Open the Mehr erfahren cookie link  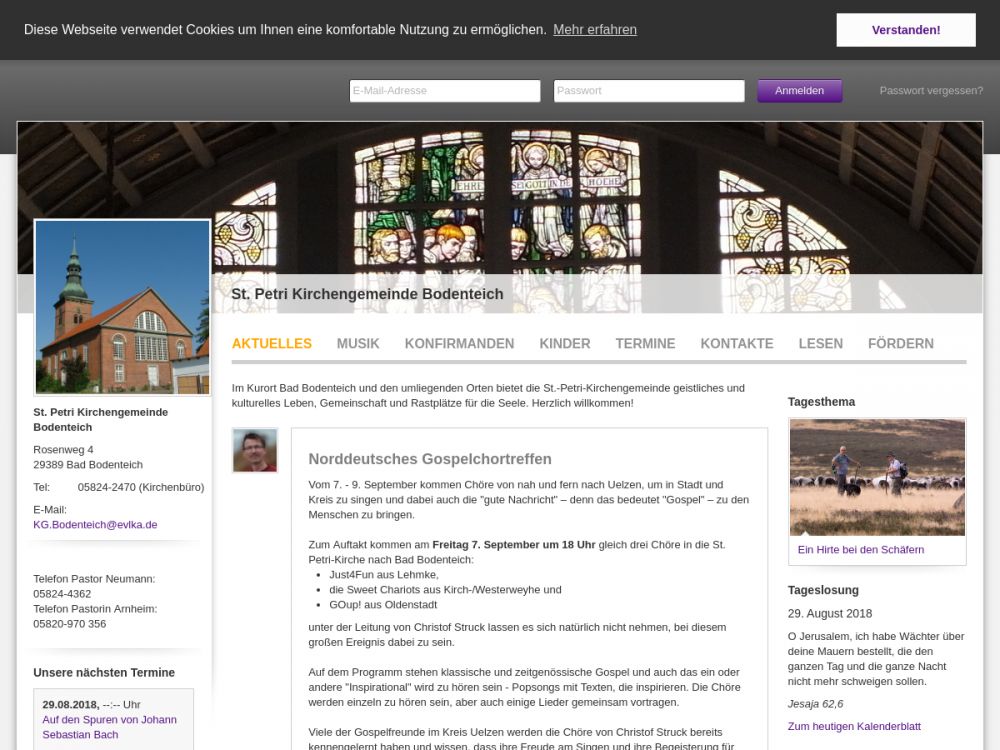(x=594, y=30)
